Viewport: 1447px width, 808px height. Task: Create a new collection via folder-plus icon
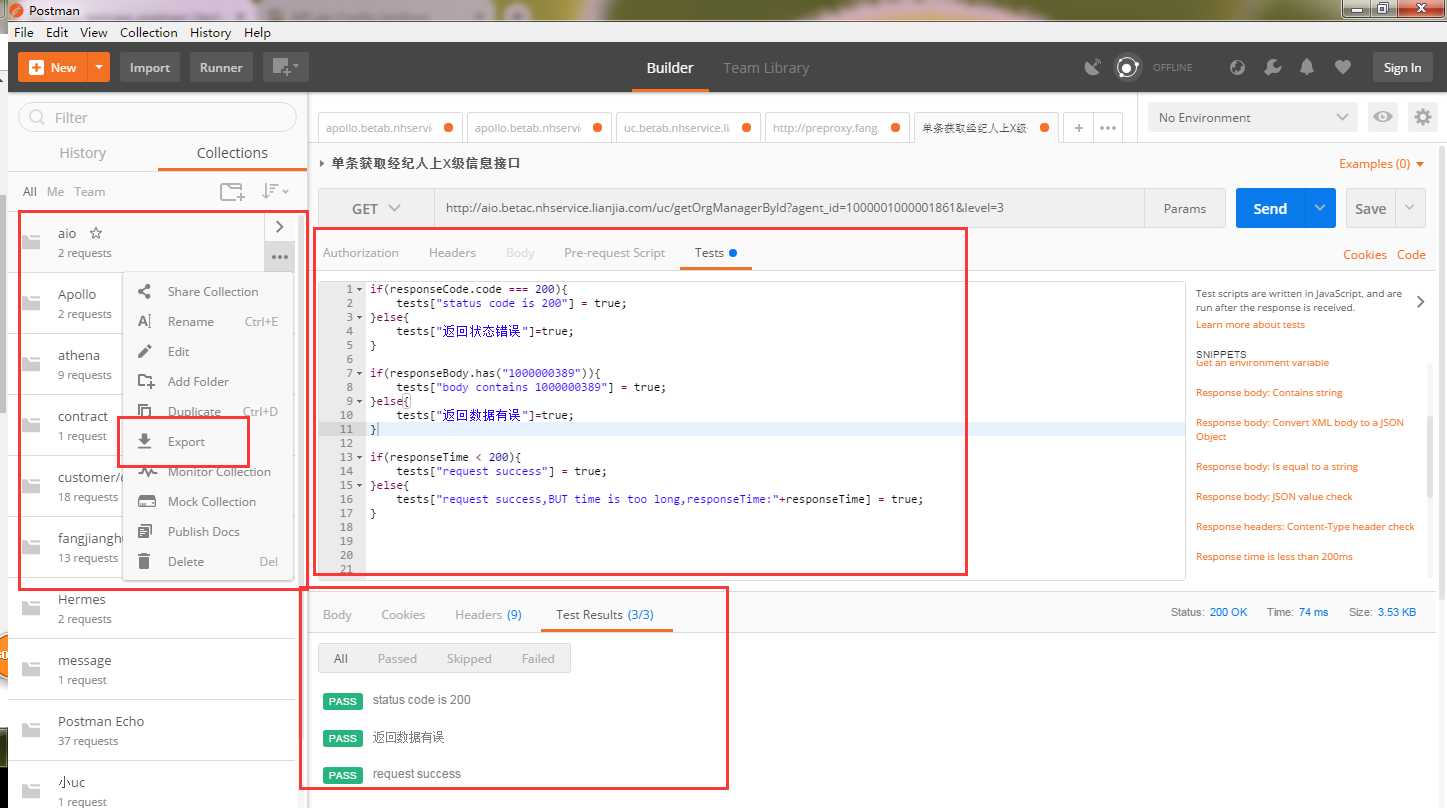tap(232, 192)
